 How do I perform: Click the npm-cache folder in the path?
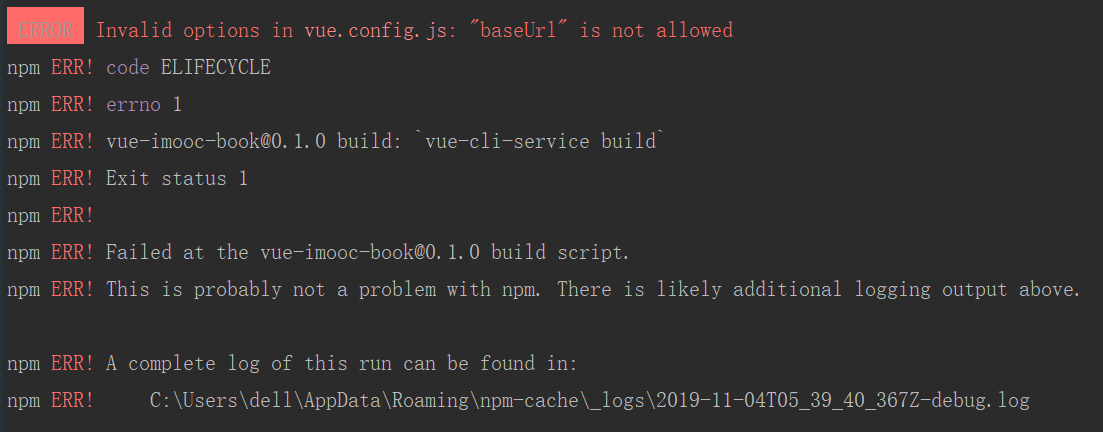[x=529, y=401]
